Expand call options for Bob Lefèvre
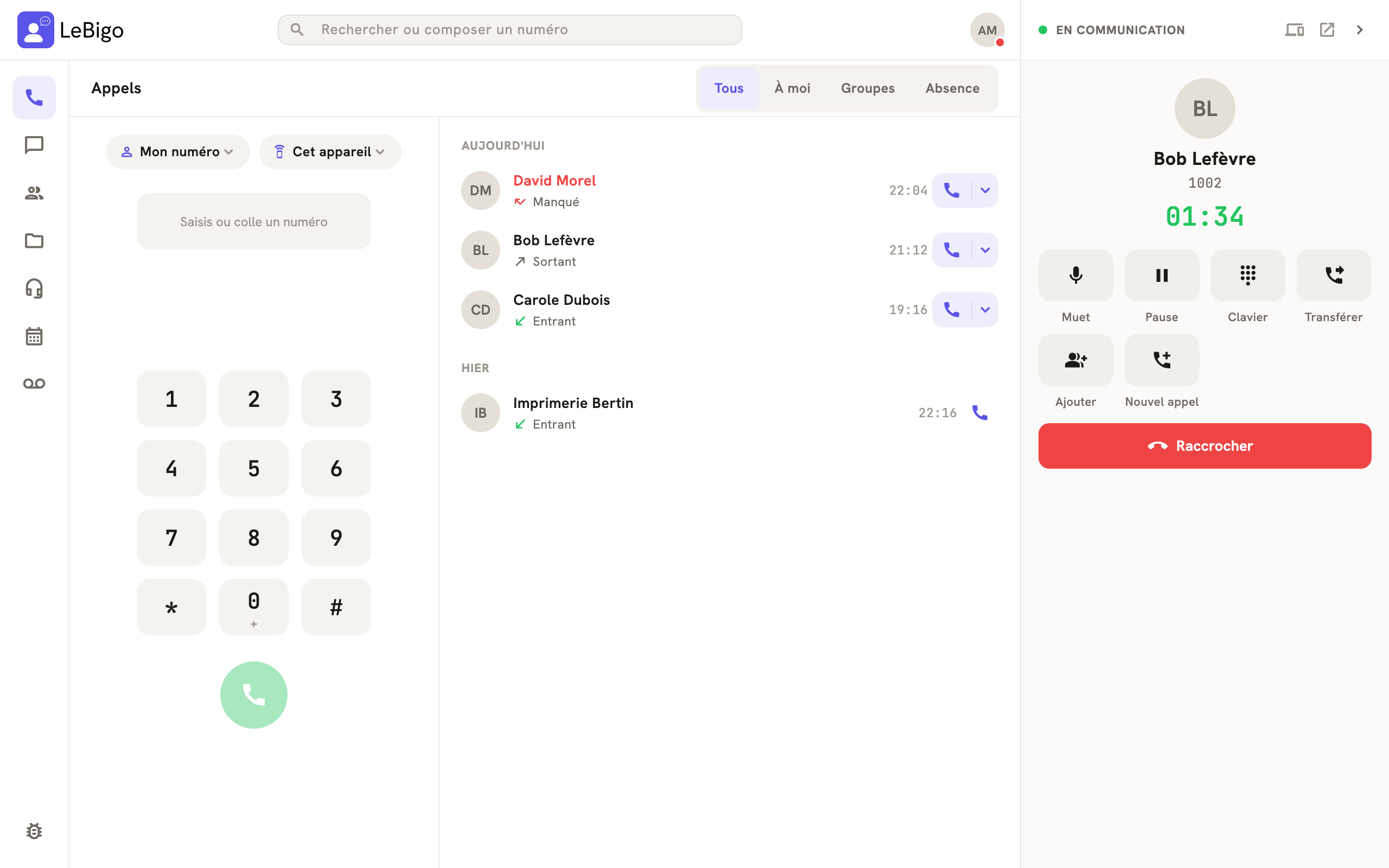1389x868 pixels. pos(985,250)
